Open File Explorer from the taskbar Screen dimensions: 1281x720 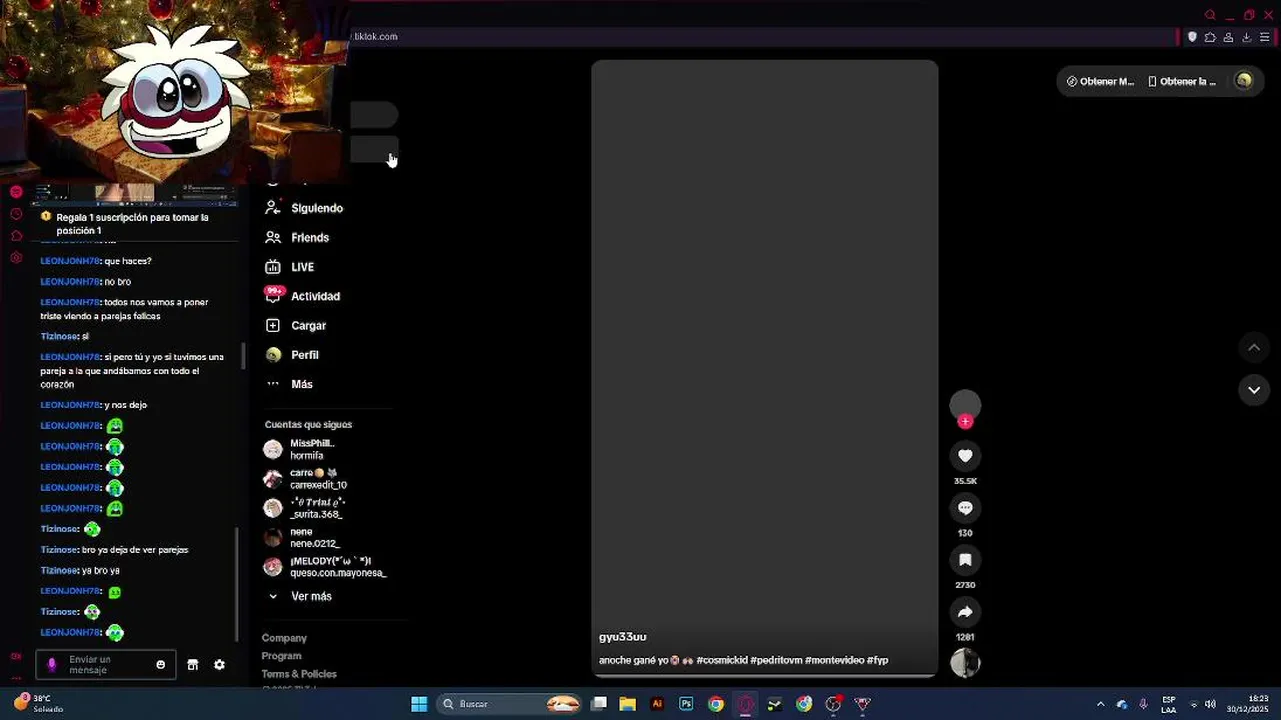pos(628,704)
